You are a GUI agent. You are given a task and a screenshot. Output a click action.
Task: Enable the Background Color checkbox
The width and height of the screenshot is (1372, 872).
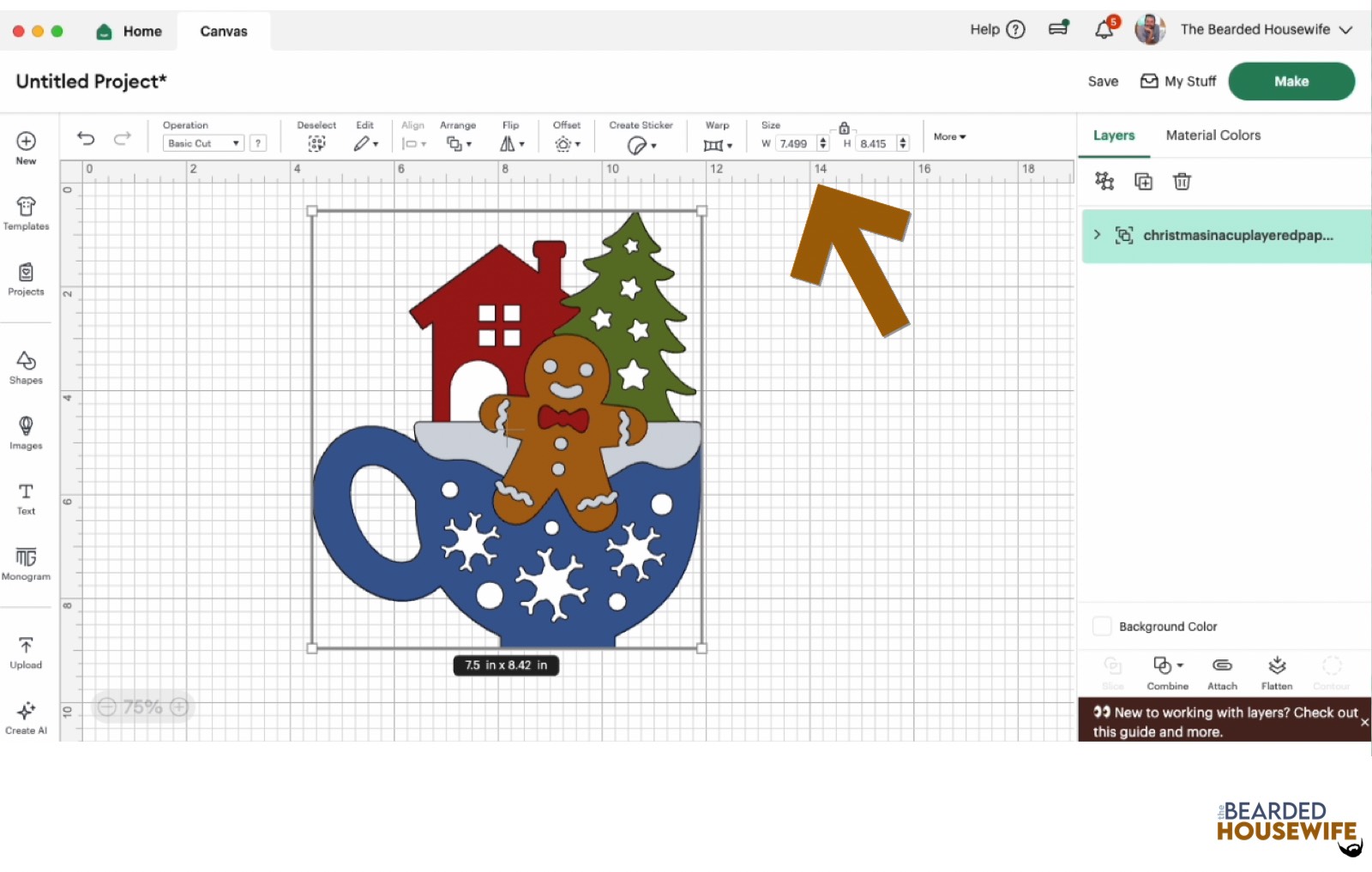tap(1102, 626)
